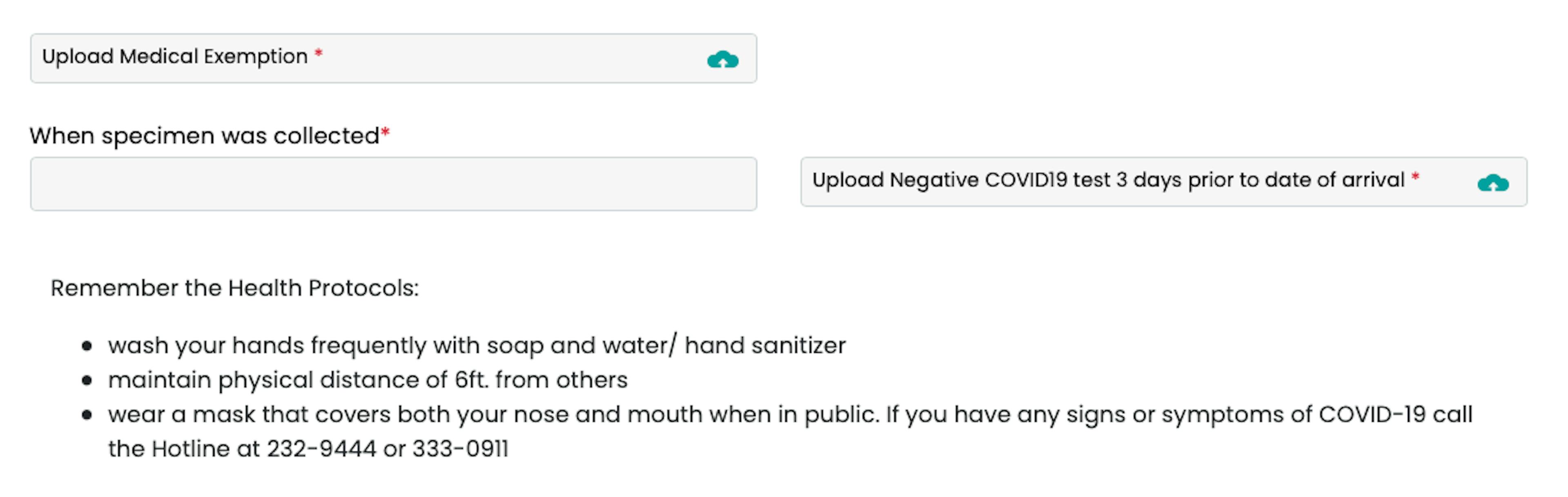Click the word 'COVID-19' in the mask bullet
The height and width of the screenshot is (497, 1568).
(x=1372, y=415)
